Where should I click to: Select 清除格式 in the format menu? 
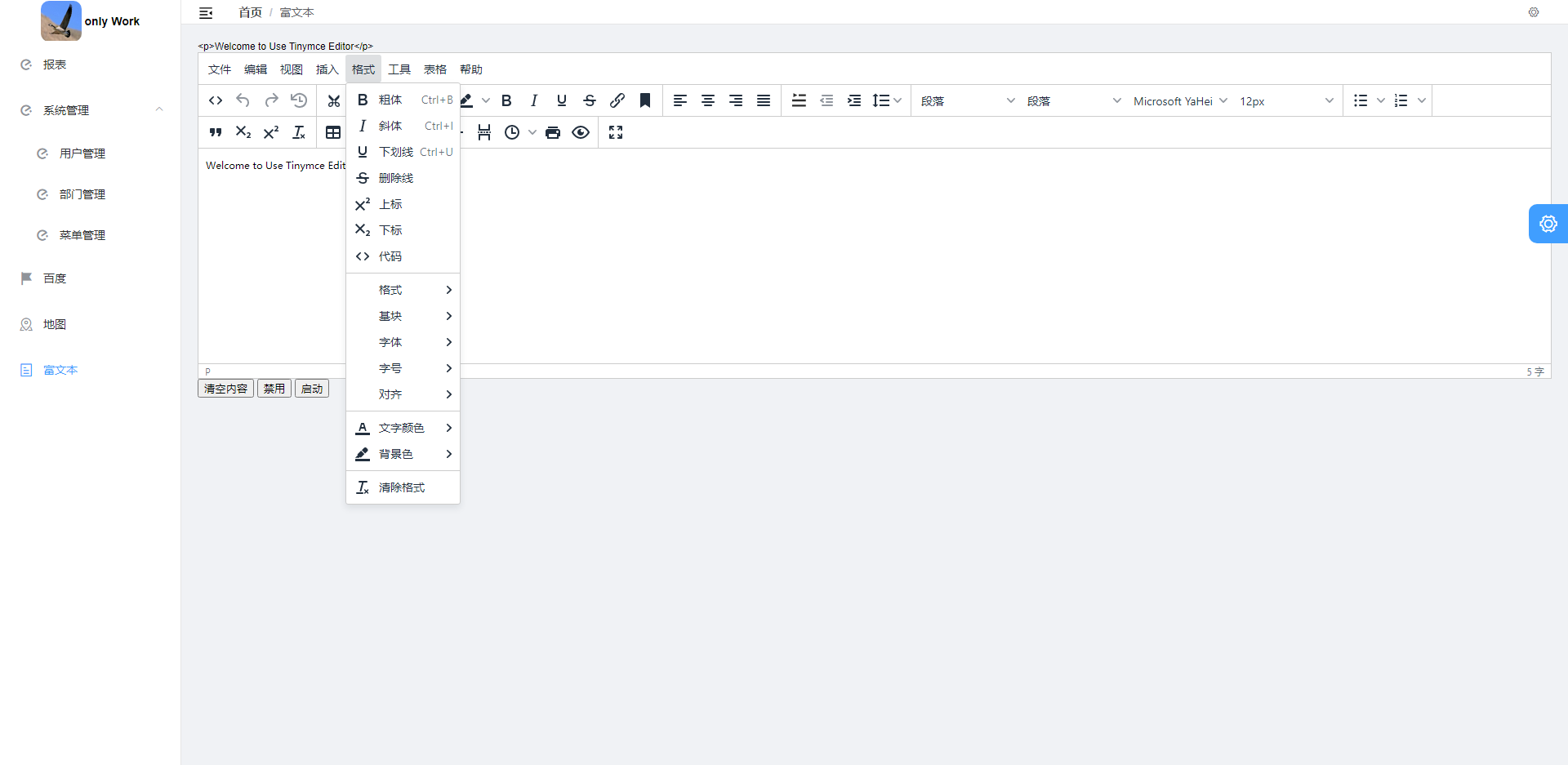(x=403, y=487)
